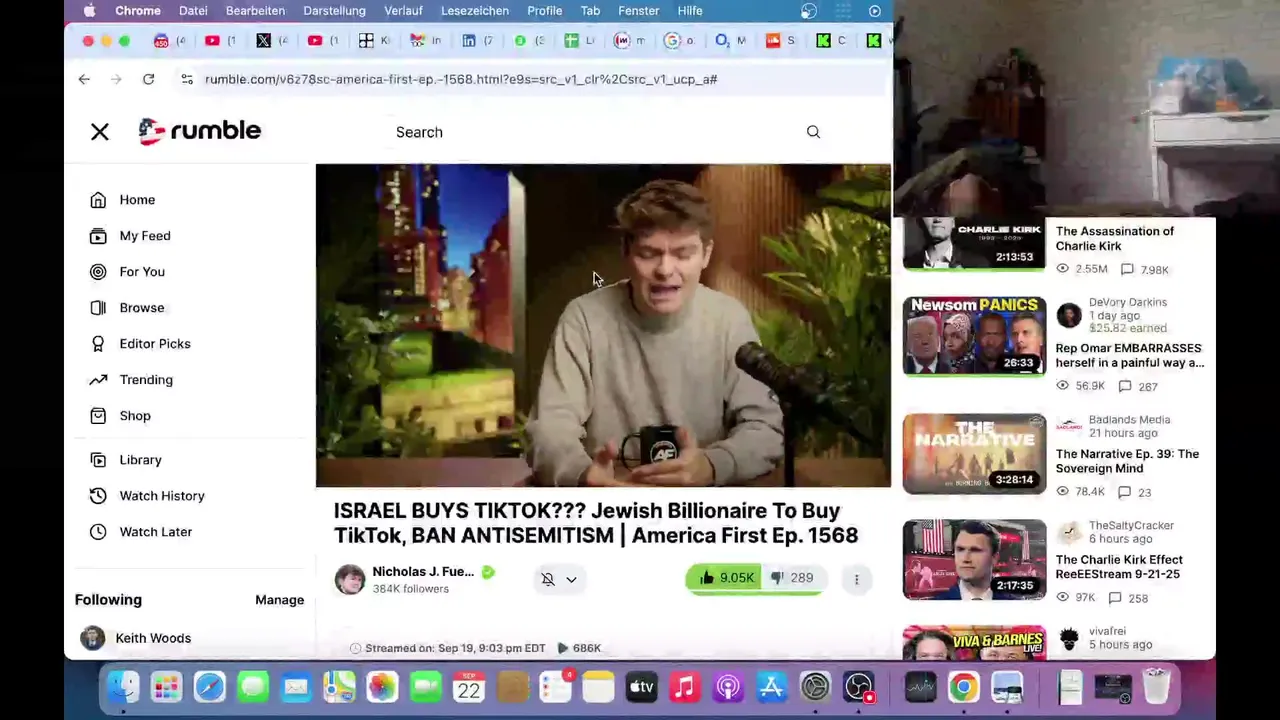
Task: Reload the Rumble page
Action: (148, 79)
